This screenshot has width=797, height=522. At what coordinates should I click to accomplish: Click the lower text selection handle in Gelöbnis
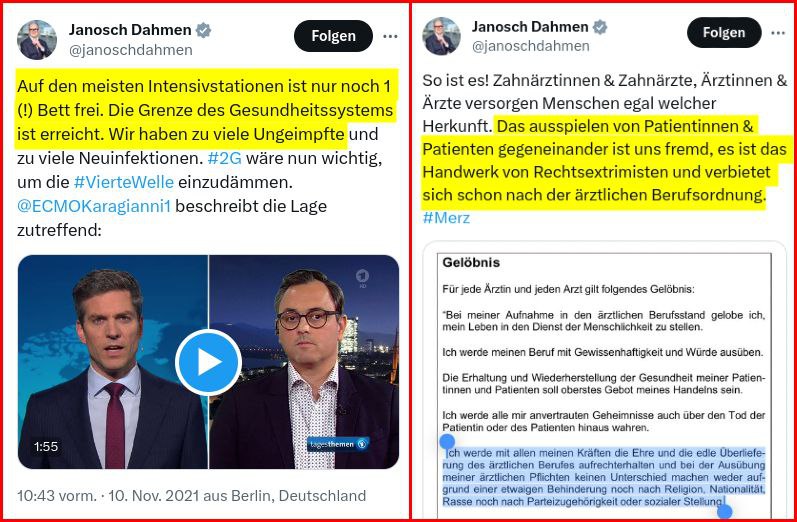point(724,511)
